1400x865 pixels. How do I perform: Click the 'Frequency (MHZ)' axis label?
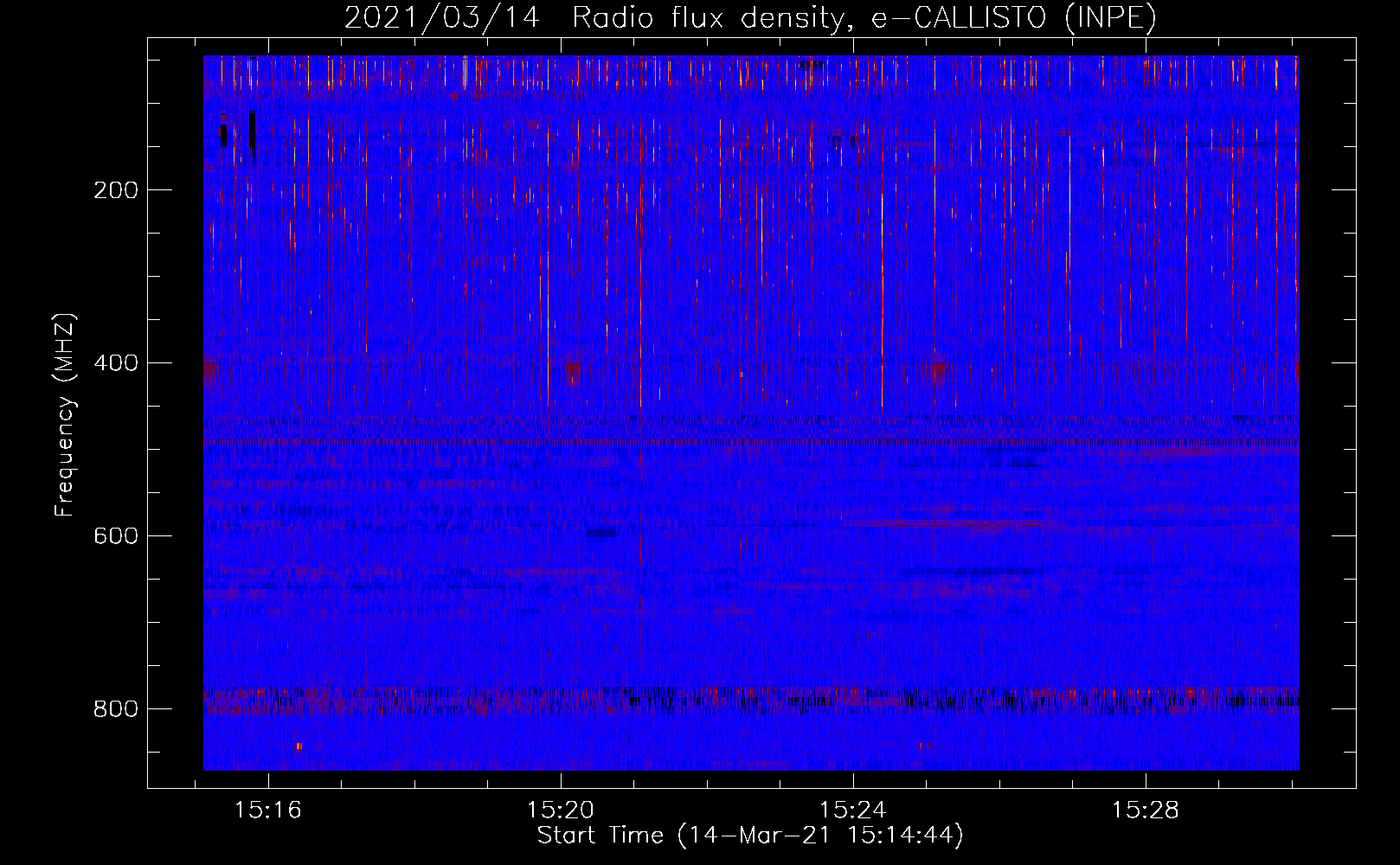tap(64, 415)
